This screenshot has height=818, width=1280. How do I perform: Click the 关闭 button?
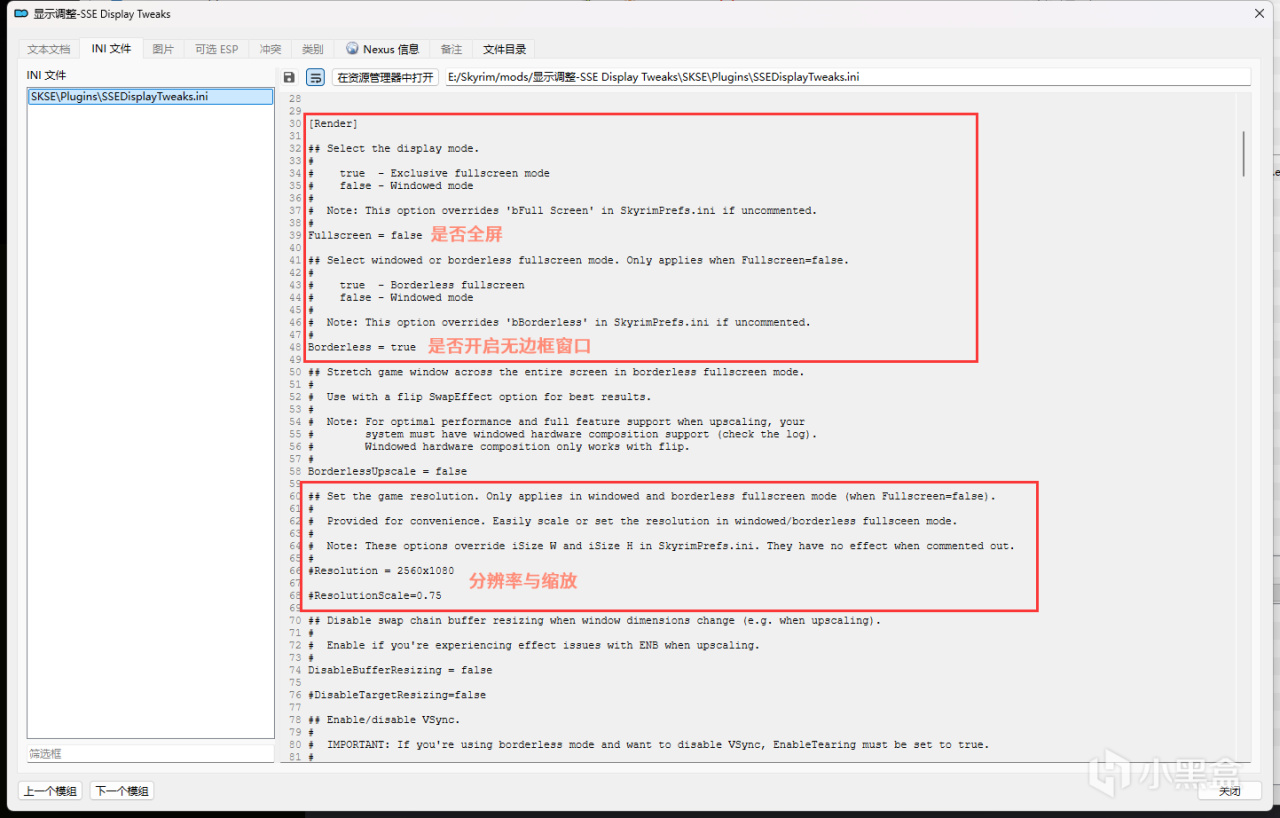pos(1229,791)
